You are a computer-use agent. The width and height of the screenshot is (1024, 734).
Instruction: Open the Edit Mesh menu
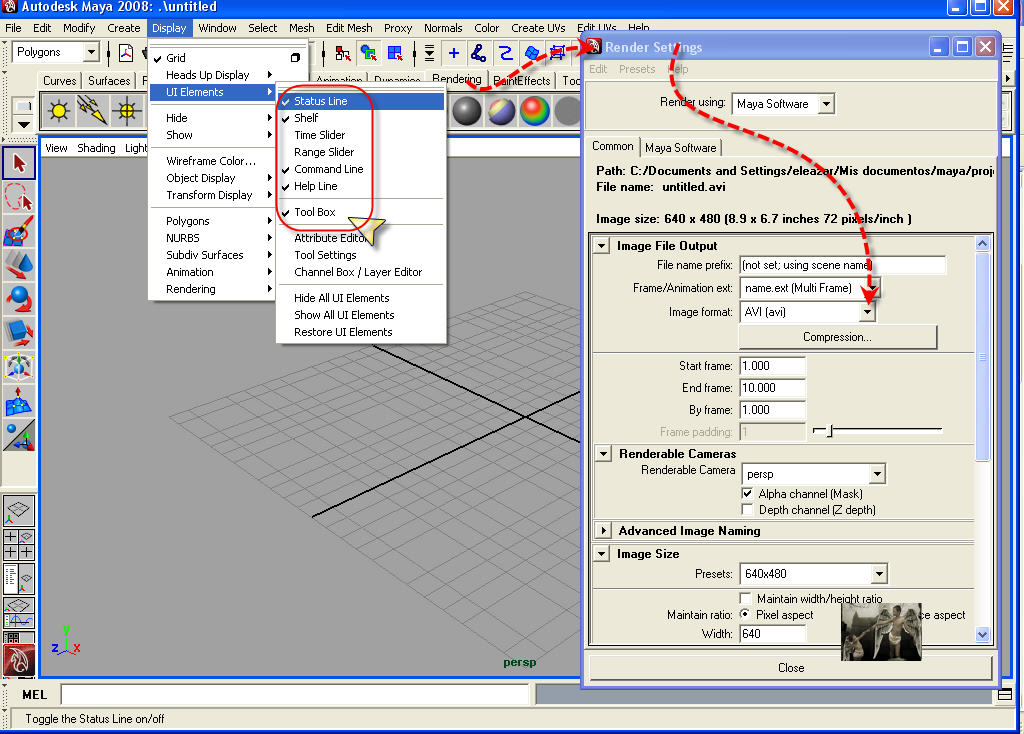click(x=349, y=28)
